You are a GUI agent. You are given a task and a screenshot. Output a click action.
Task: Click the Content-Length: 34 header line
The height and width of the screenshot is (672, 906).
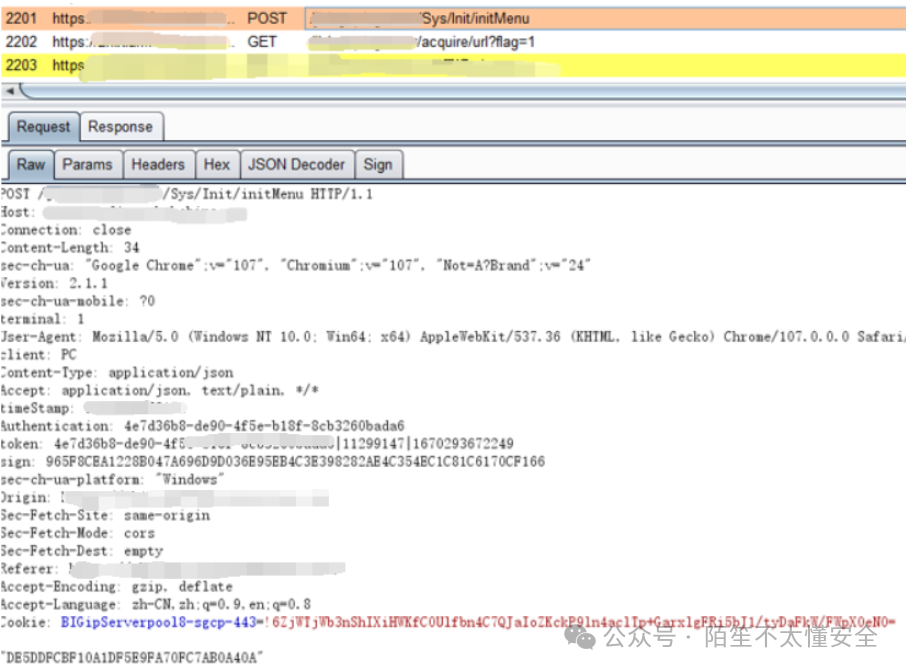[x=70, y=247]
